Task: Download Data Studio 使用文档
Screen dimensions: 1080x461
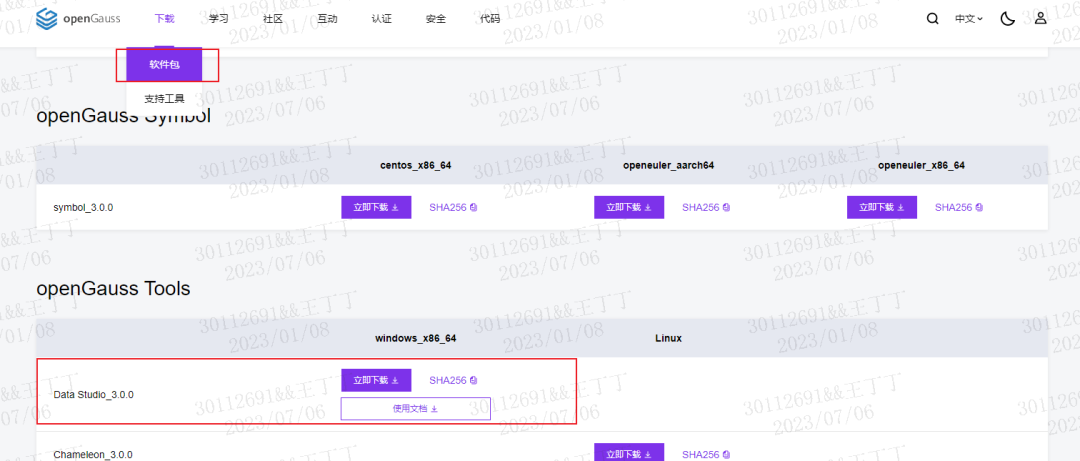Action: (x=415, y=409)
